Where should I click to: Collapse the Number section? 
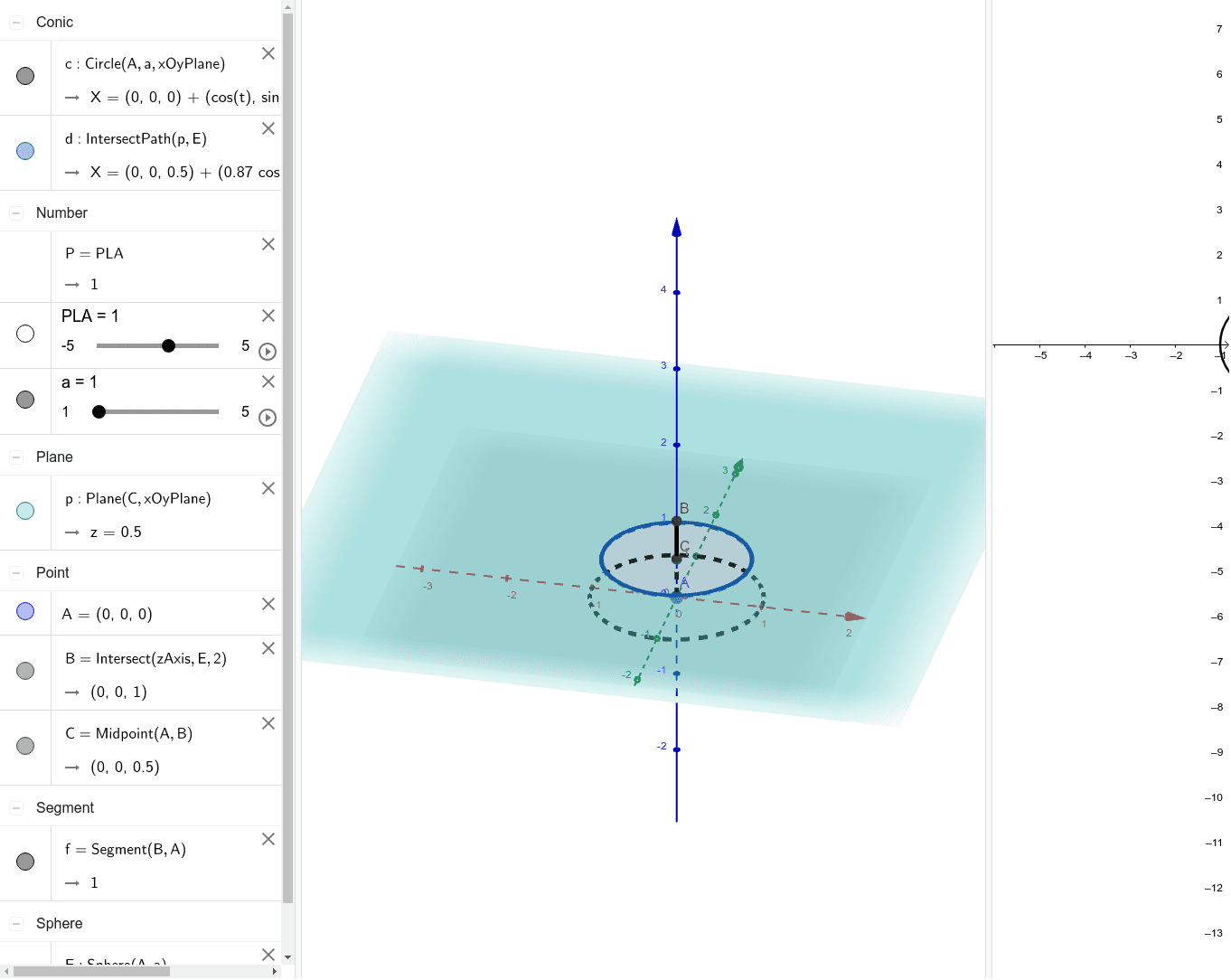click(14, 212)
